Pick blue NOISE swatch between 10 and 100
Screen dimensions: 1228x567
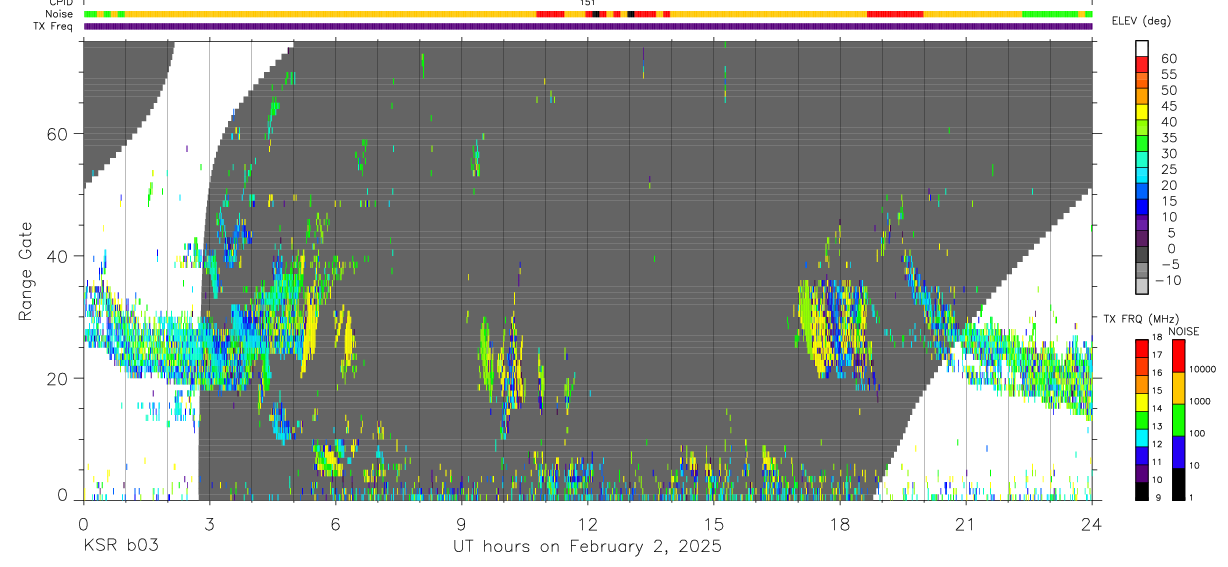pos(1178,452)
